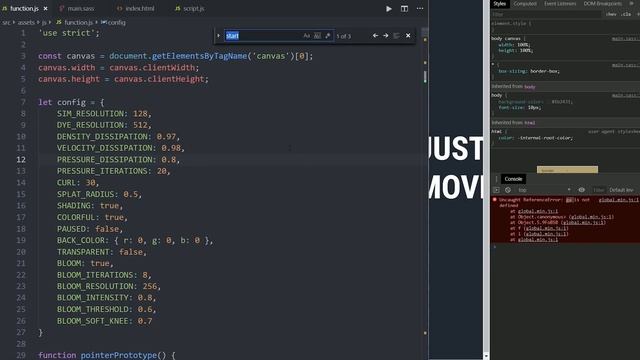Open the 'at f (global.min.js:1)' stack link
The height and width of the screenshot is (360, 640).
tap(546, 228)
